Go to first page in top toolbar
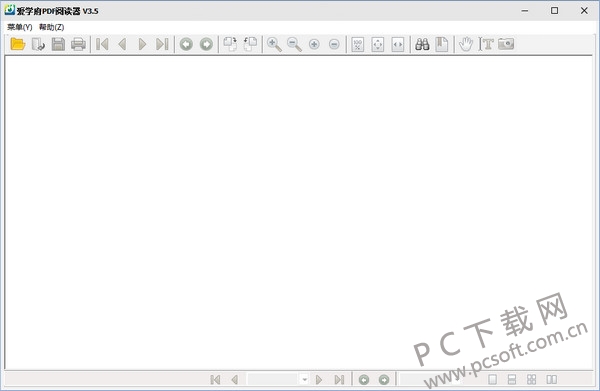This screenshot has height=391, width=600. click(102, 44)
